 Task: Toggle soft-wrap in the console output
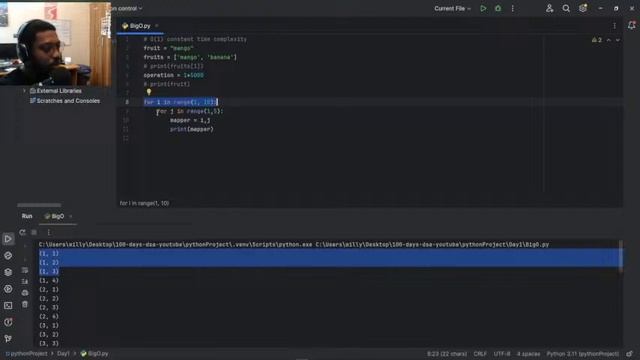point(25,270)
